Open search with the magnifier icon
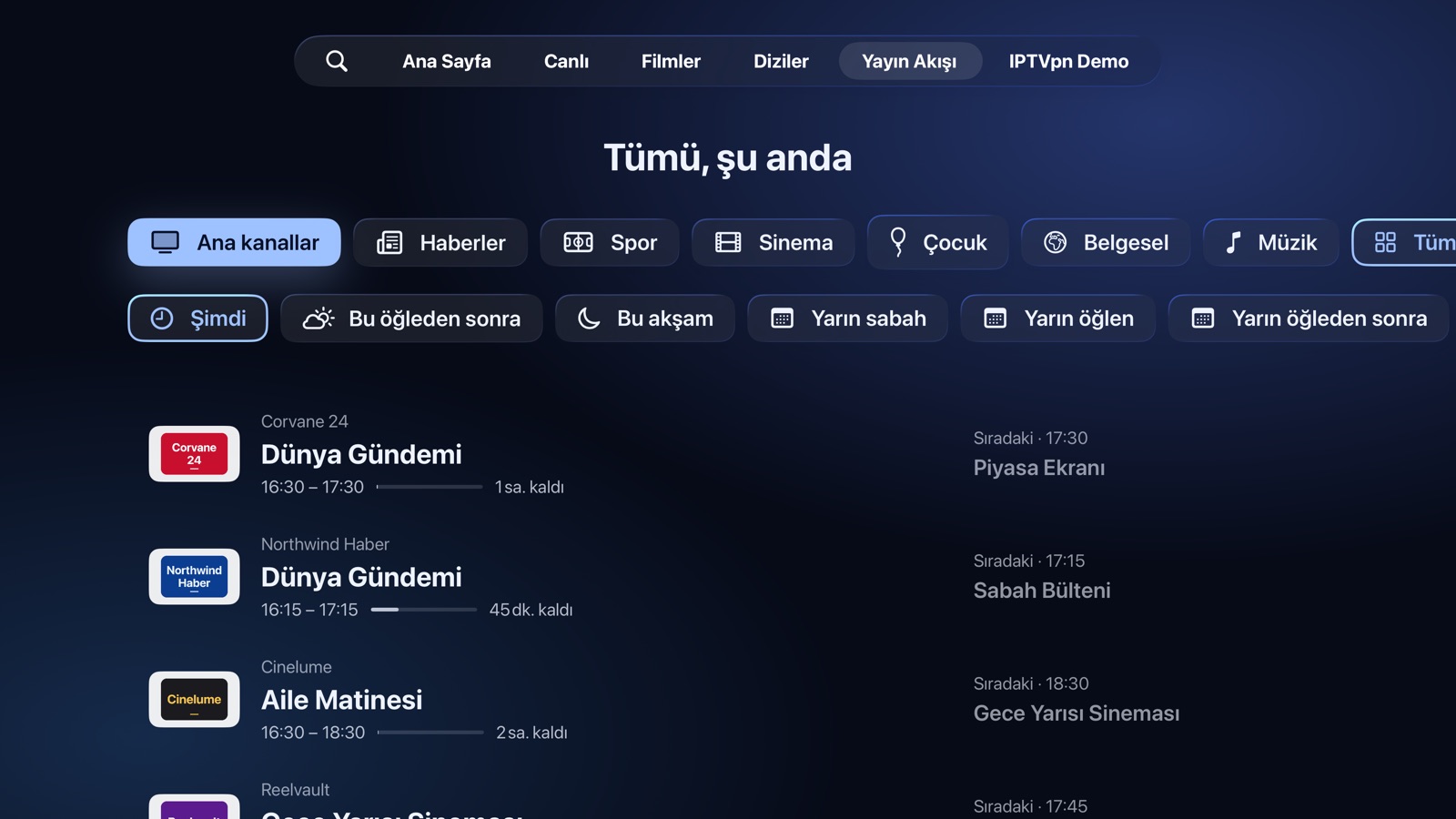 337,61
